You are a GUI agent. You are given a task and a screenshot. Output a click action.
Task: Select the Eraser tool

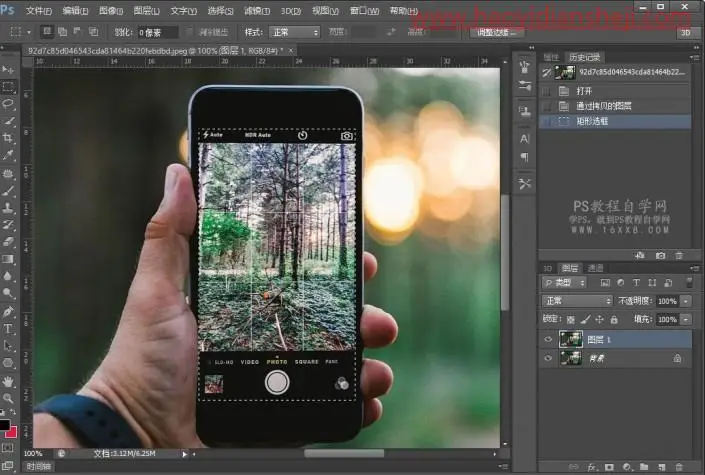coord(8,242)
